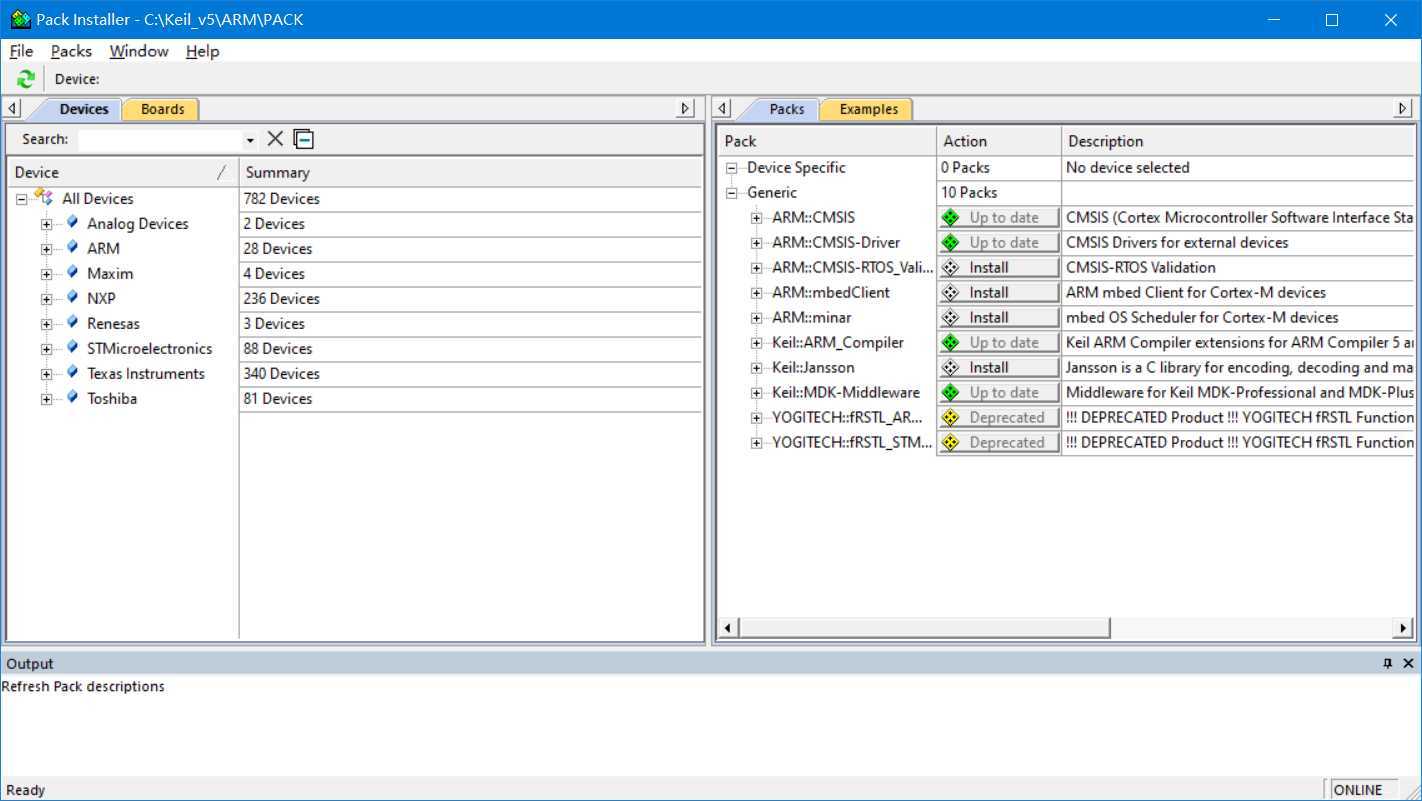Click the All Devices tree icon
The width and height of the screenshot is (1422, 801).
[44, 198]
